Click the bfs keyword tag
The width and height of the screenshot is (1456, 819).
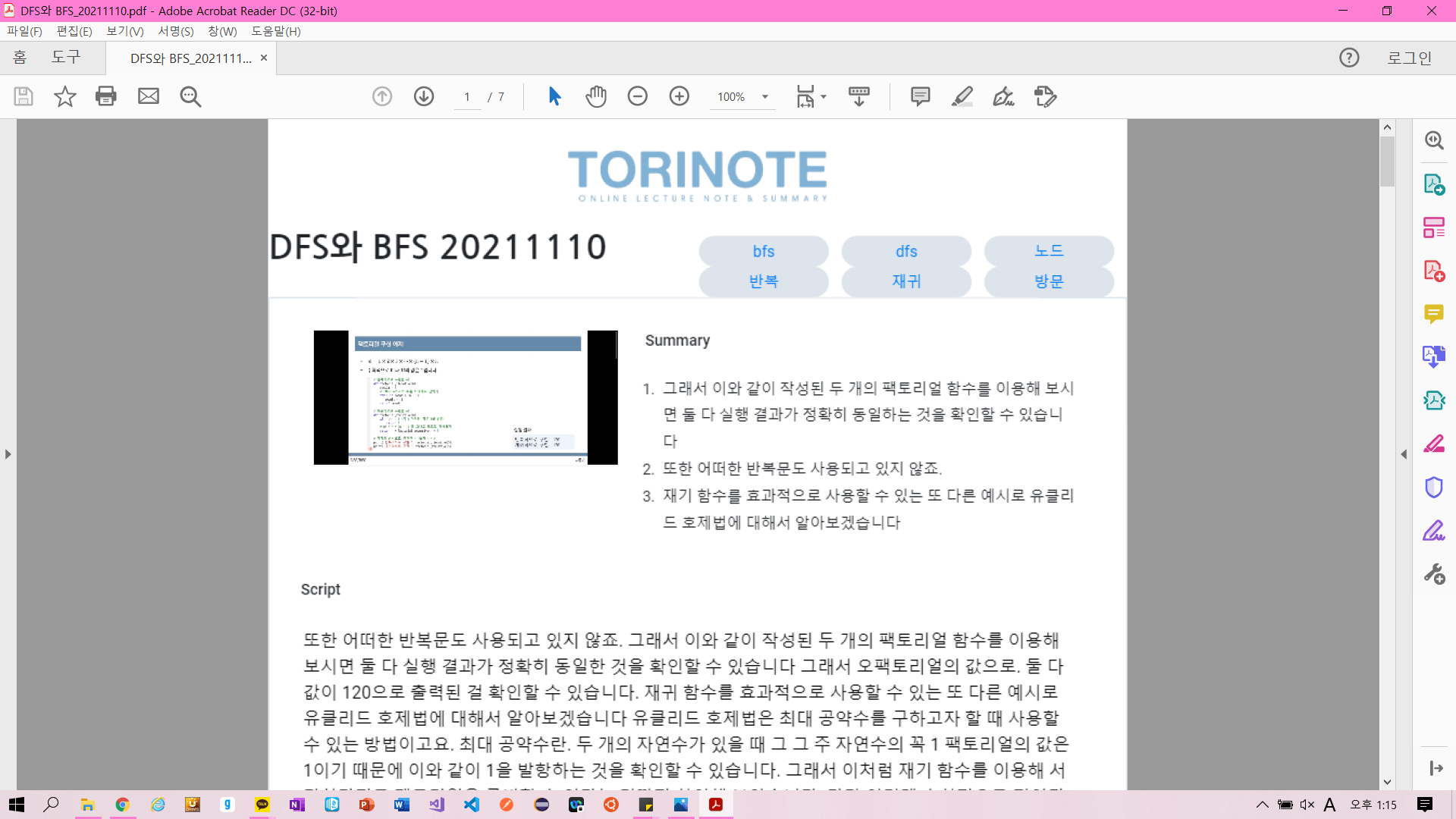pos(764,251)
